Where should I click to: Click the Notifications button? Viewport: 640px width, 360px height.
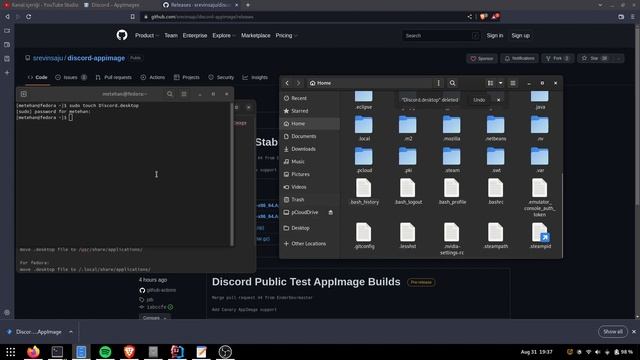(519, 58)
